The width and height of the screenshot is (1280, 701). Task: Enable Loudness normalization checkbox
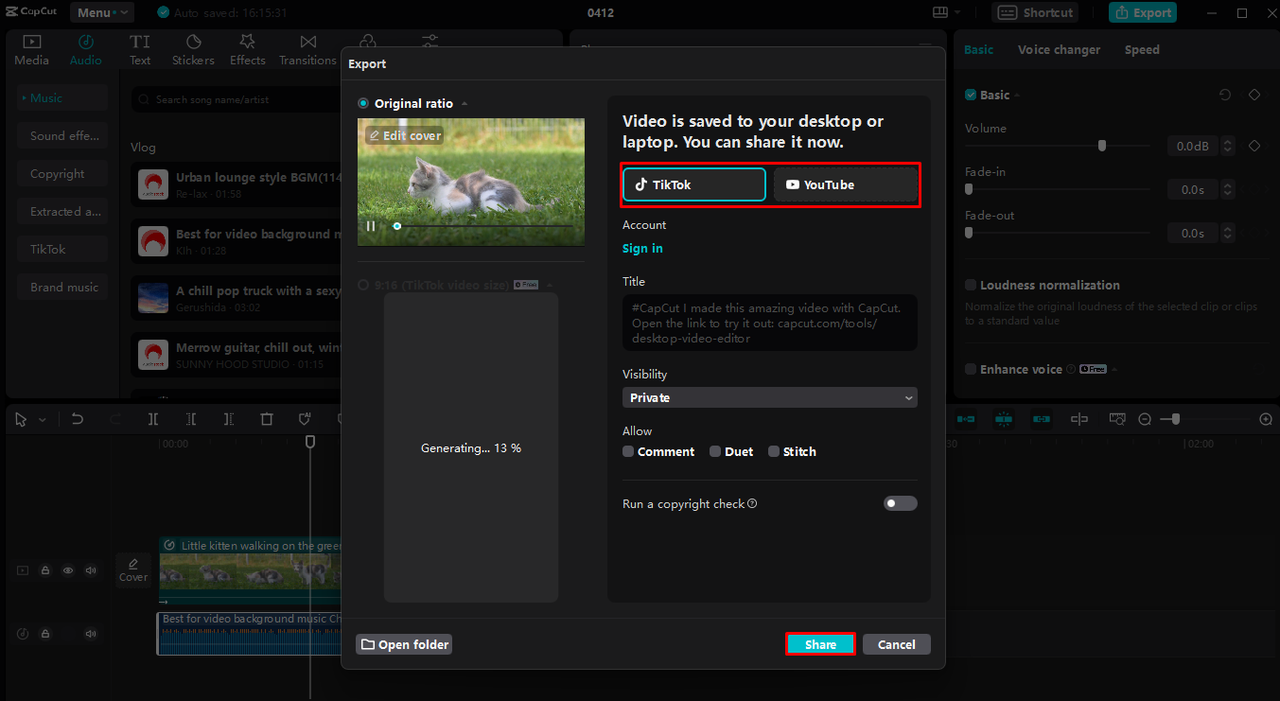click(x=970, y=285)
